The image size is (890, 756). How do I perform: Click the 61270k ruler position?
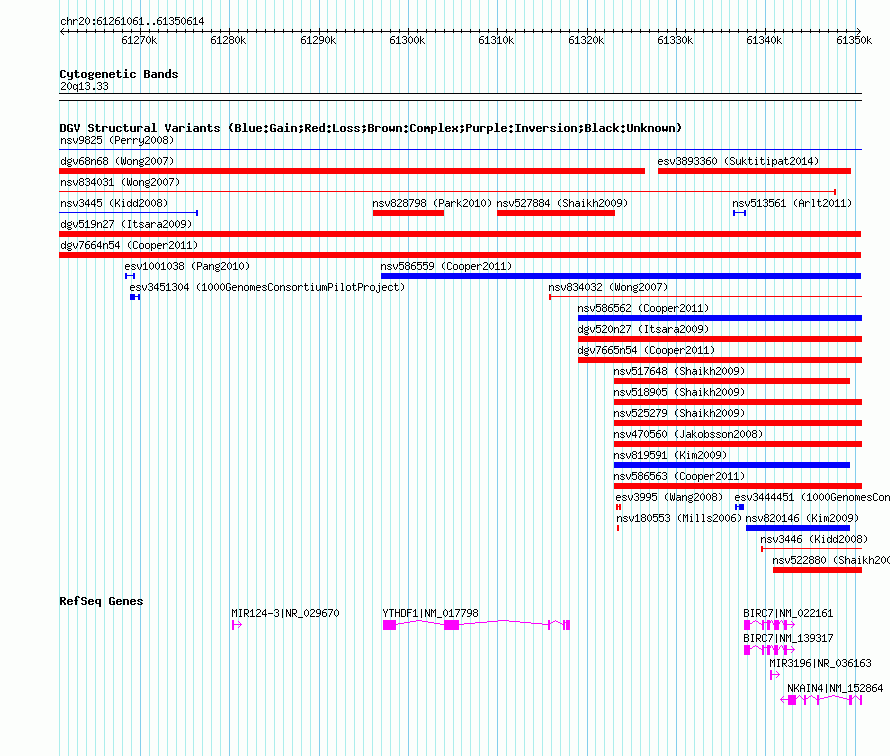139,40
